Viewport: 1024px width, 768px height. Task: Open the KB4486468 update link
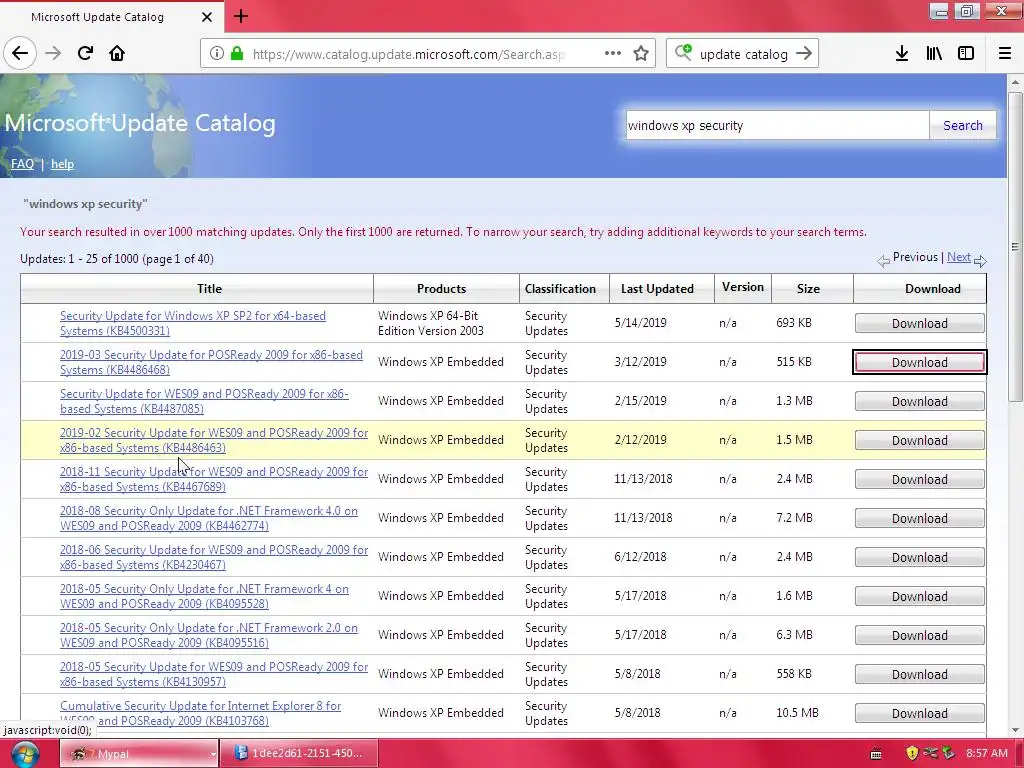[x=211, y=362]
